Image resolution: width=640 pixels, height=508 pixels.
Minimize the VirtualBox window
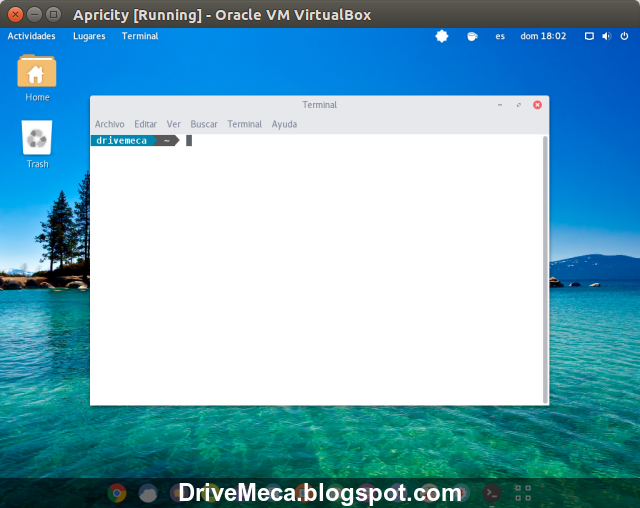tap(34, 15)
